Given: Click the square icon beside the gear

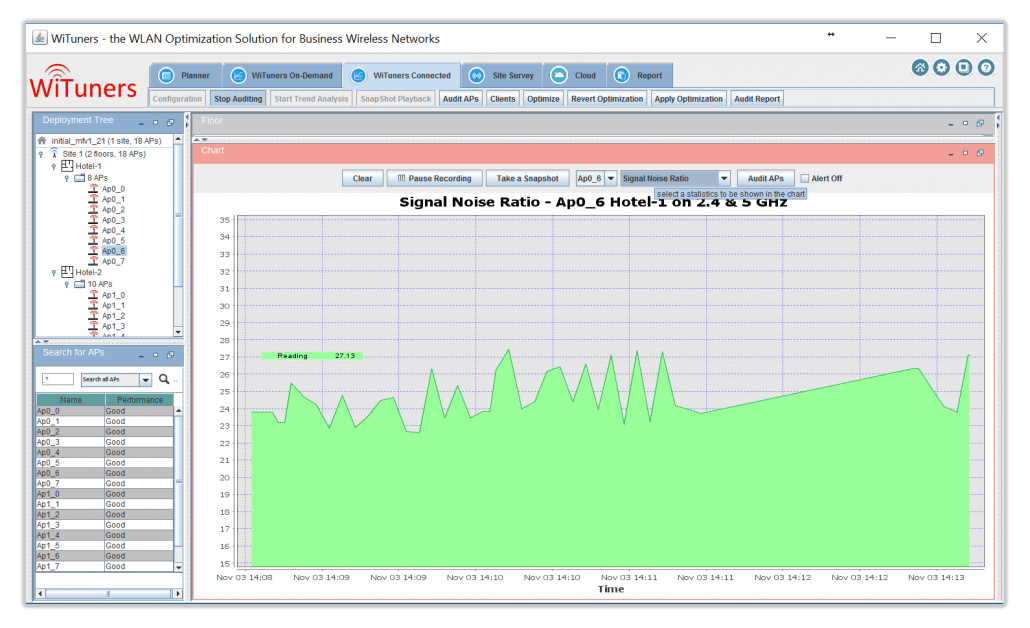Looking at the screenshot, I should (x=964, y=68).
